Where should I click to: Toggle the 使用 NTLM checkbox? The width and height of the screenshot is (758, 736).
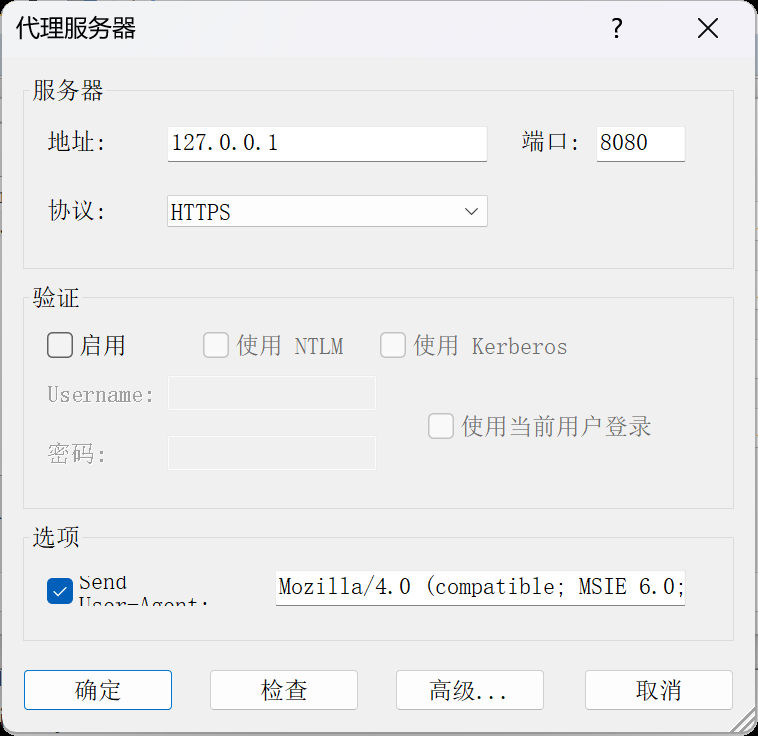[x=216, y=346]
